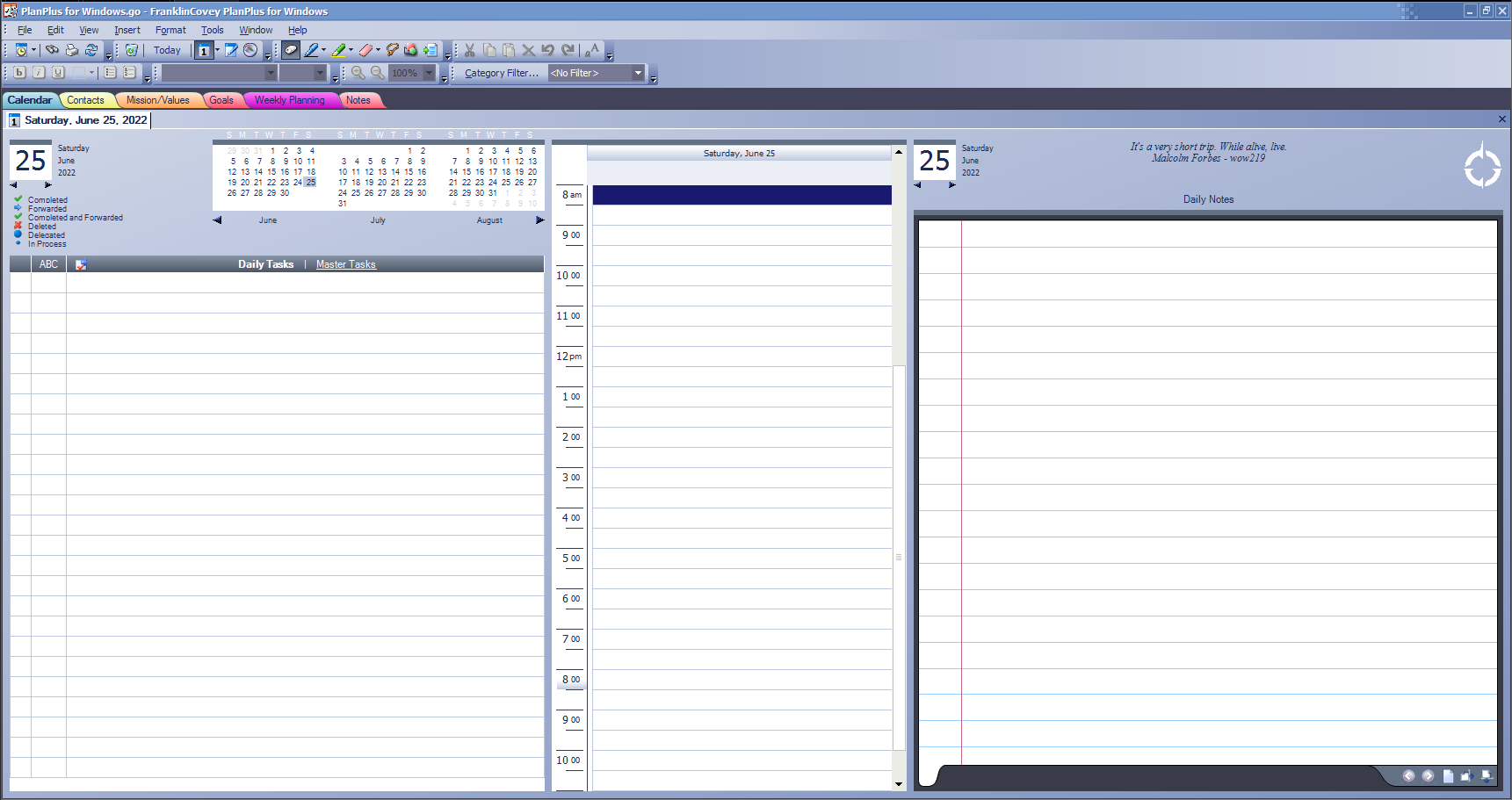Advance mini calendars using the right arrow

(x=539, y=220)
